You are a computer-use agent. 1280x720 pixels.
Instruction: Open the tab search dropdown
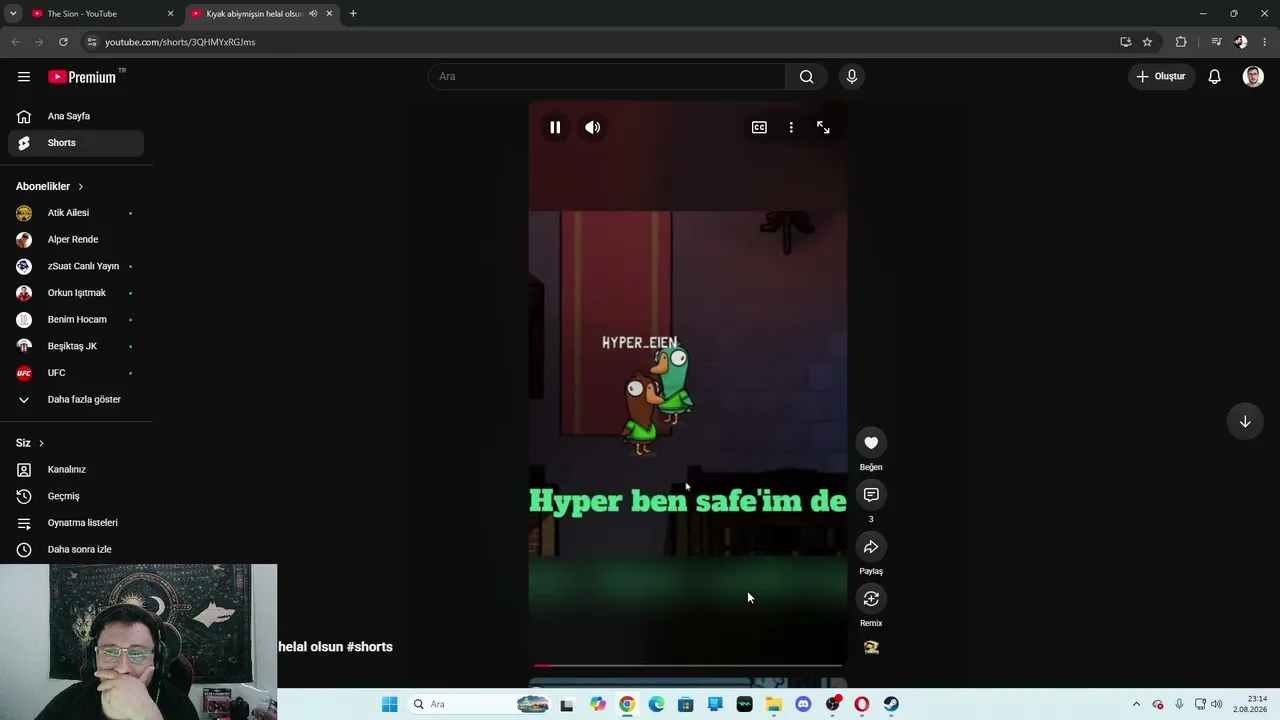13,14
